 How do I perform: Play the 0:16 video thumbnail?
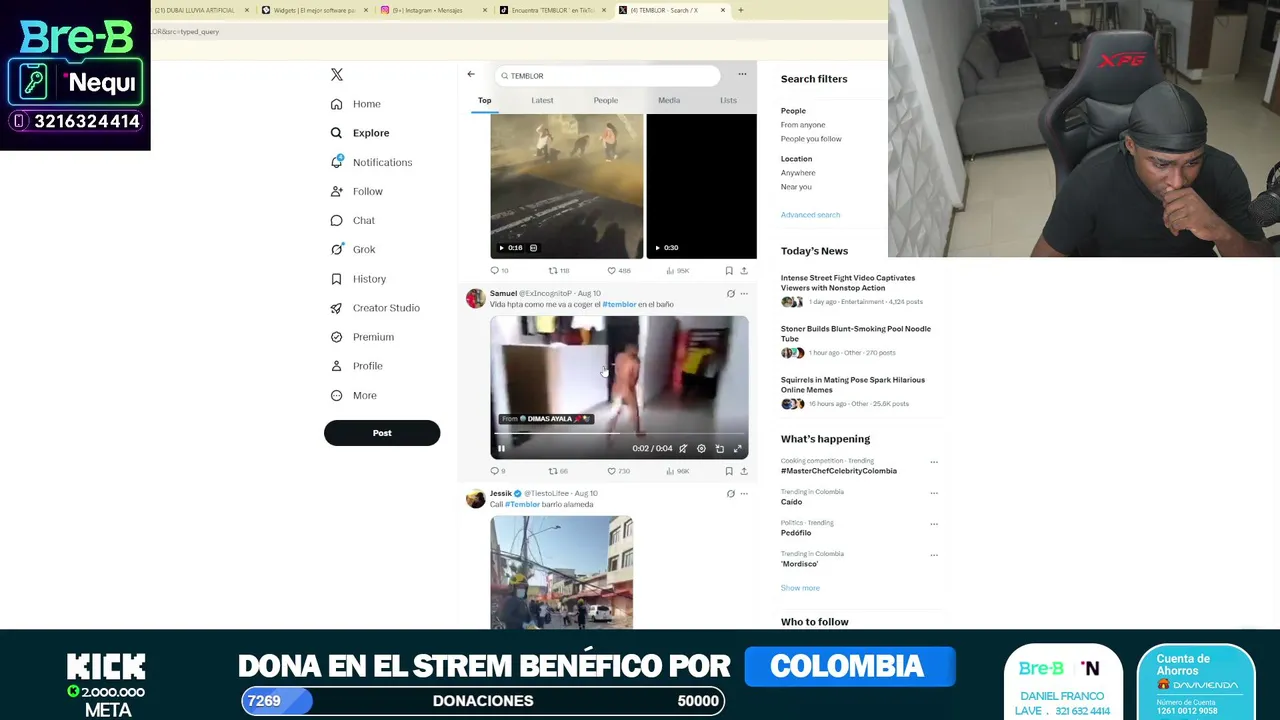pos(567,186)
